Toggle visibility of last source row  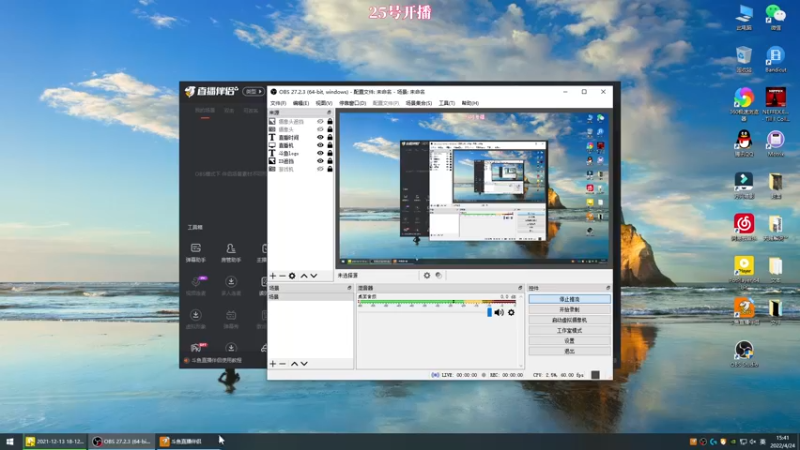[320, 169]
